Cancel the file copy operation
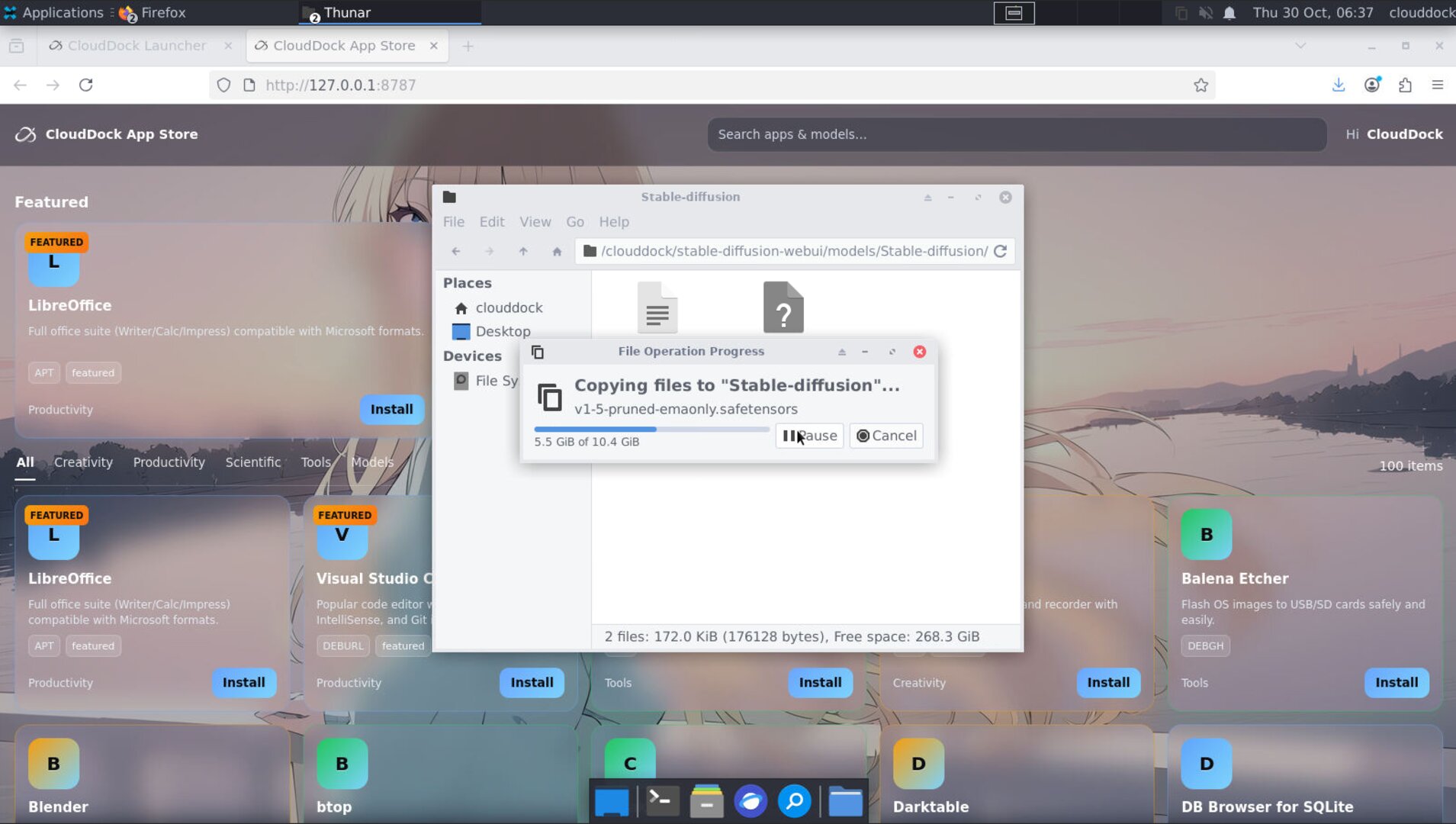Viewport: 1456px width, 824px height. pyautogui.click(x=885, y=435)
